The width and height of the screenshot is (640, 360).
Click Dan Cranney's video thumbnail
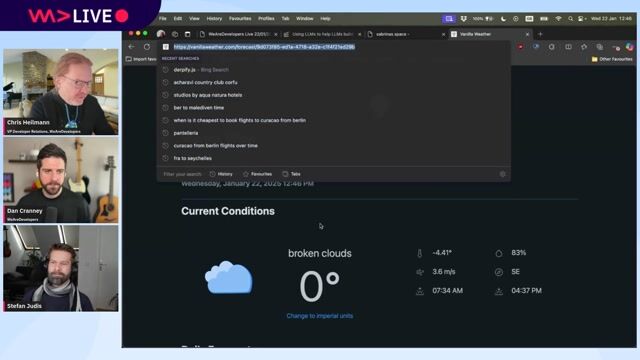tap(61, 180)
